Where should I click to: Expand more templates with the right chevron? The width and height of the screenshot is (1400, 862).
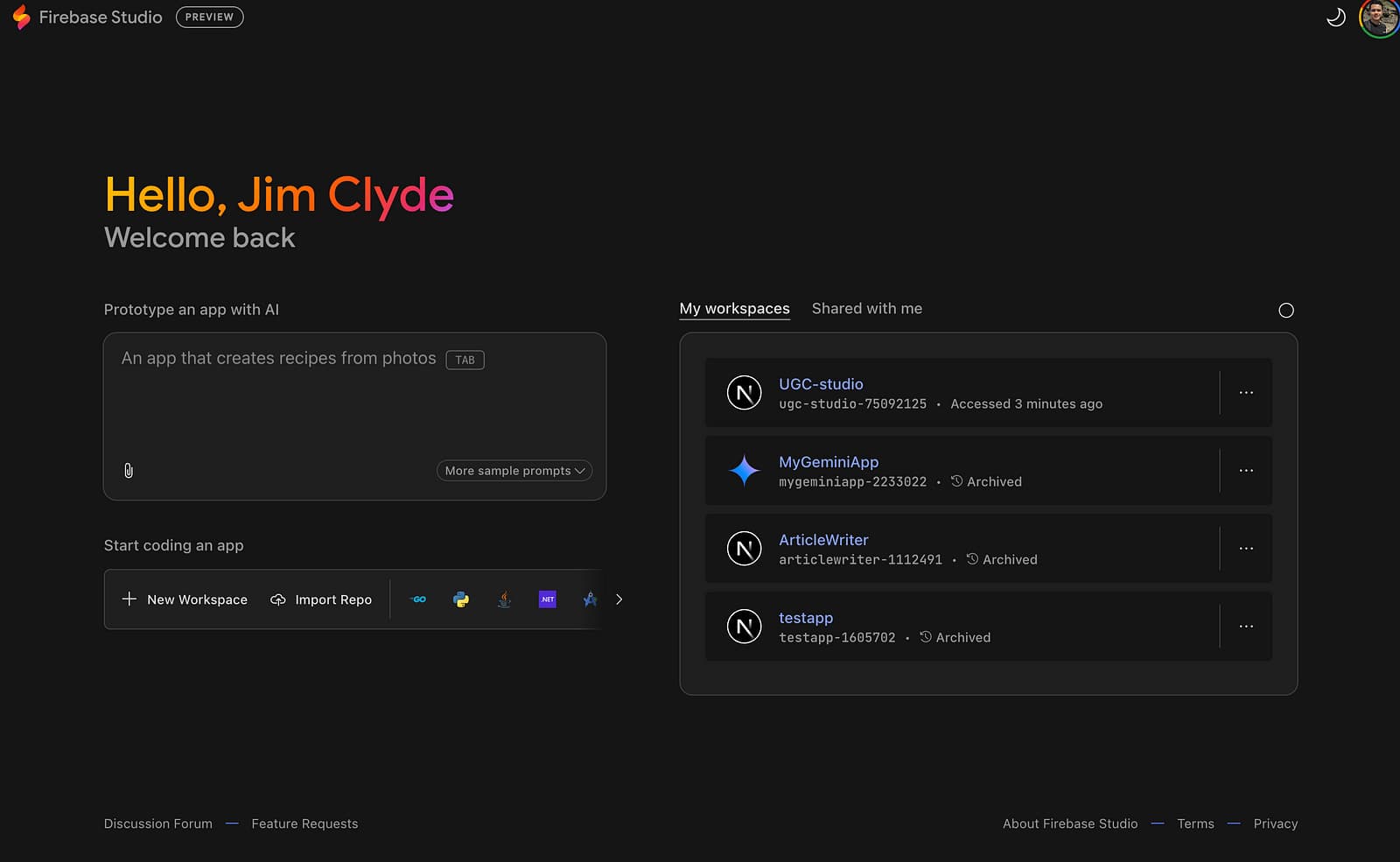click(619, 599)
